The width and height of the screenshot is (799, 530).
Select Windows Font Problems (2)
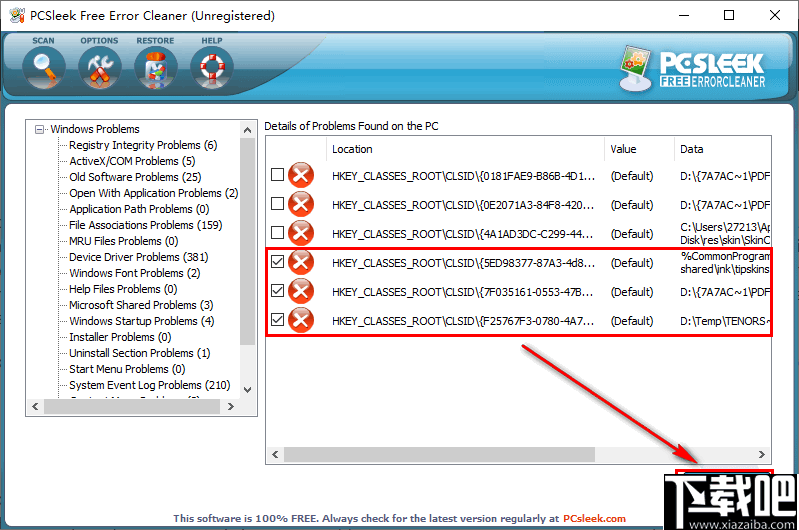click(x=135, y=273)
